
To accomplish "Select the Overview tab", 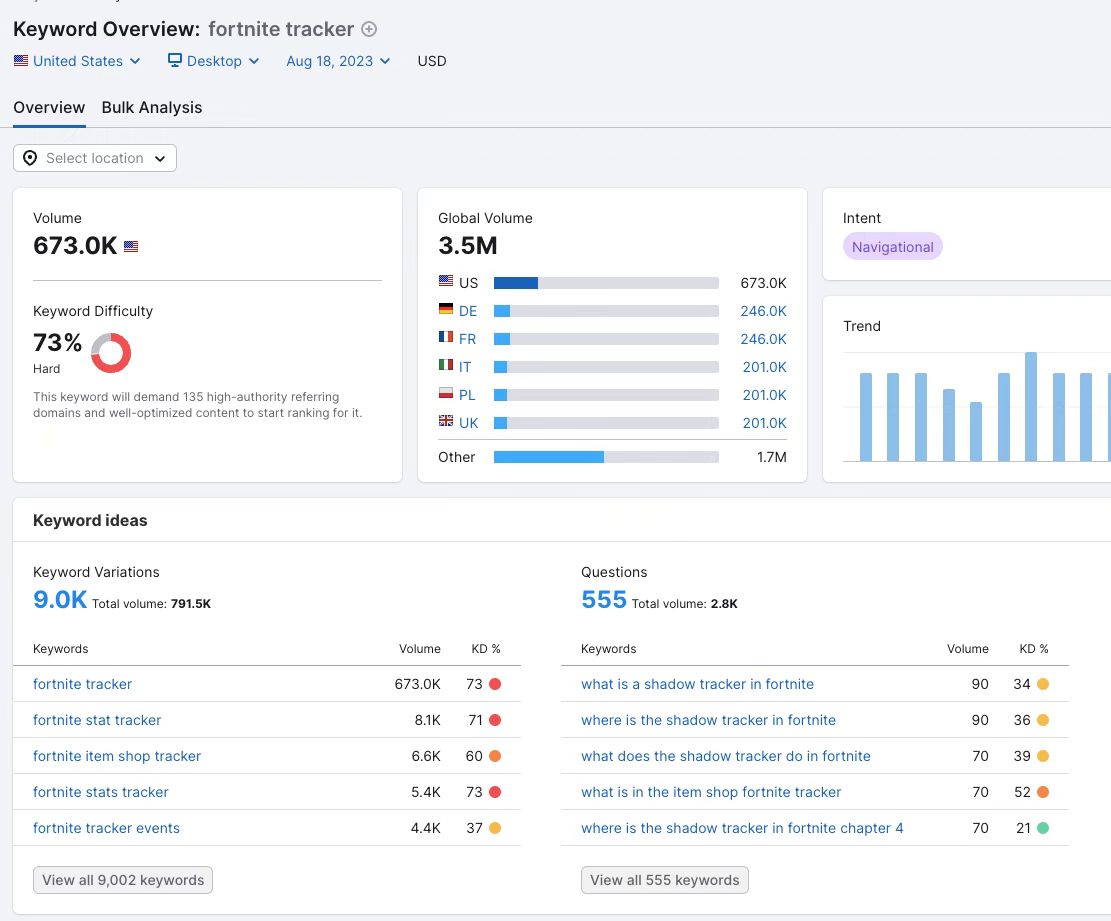I will (x=49, y=108).
